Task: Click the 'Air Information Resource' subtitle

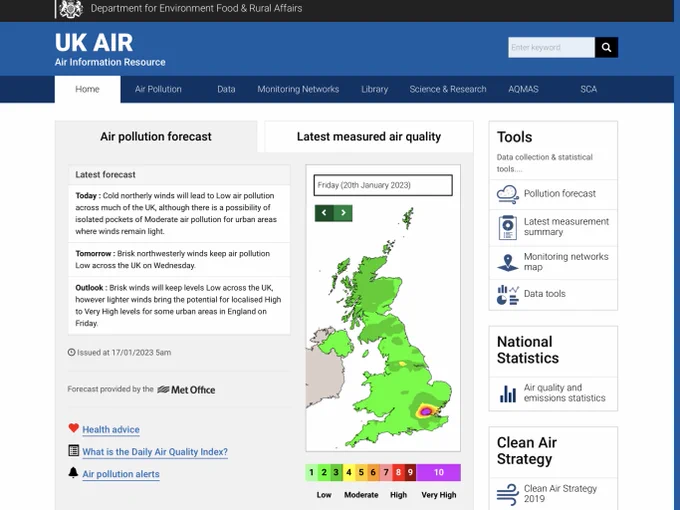Action: pyautogui.click(x=110, y=62)
